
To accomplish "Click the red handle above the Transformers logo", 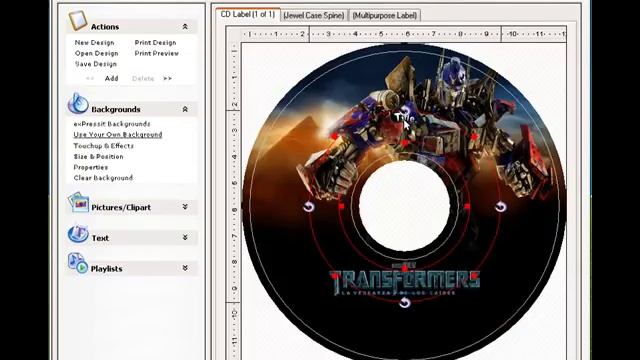I will (404, 268).
